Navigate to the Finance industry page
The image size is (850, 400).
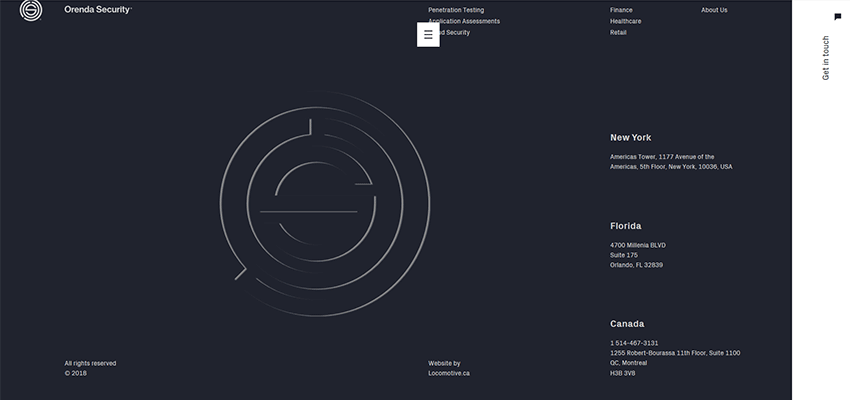coord(621,10)
